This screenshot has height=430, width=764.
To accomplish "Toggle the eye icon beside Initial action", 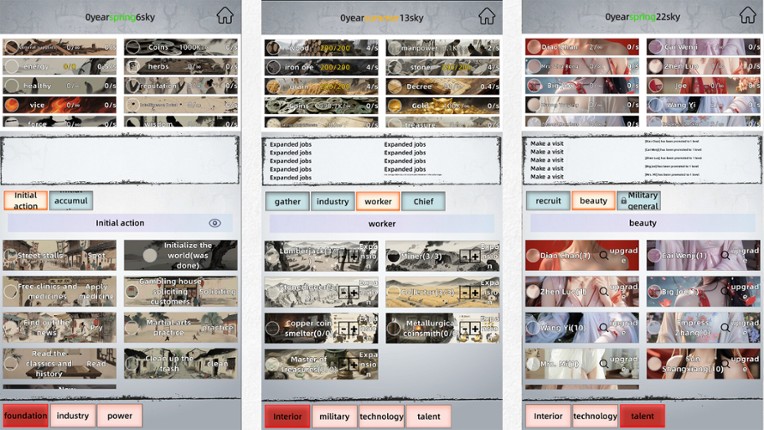I will click(x=215, y=224).
